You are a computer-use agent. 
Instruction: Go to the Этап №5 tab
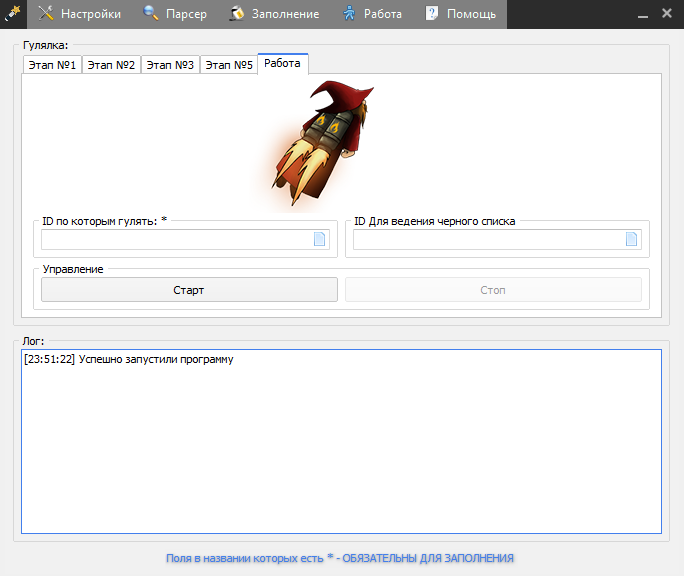pyautogui.click(x=229, y=65)
